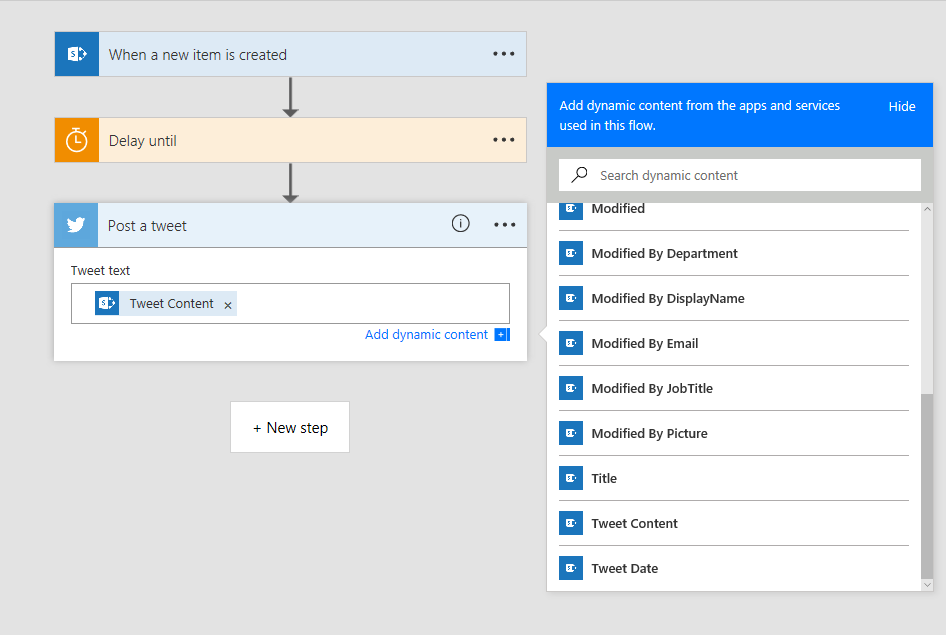Select Modified By Email dynamic content
946x635 pixels.
coord(644,343)
